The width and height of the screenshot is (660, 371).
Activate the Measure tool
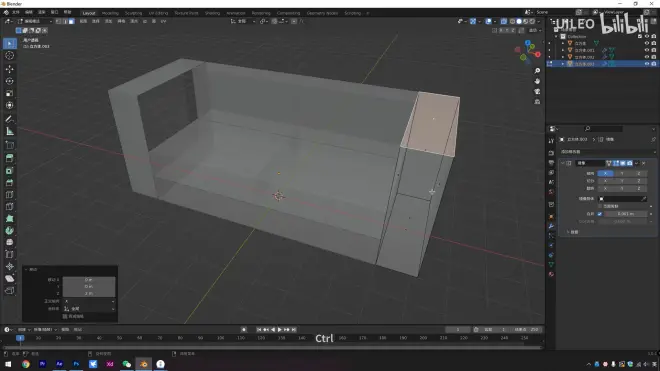(x=10, y=131)
